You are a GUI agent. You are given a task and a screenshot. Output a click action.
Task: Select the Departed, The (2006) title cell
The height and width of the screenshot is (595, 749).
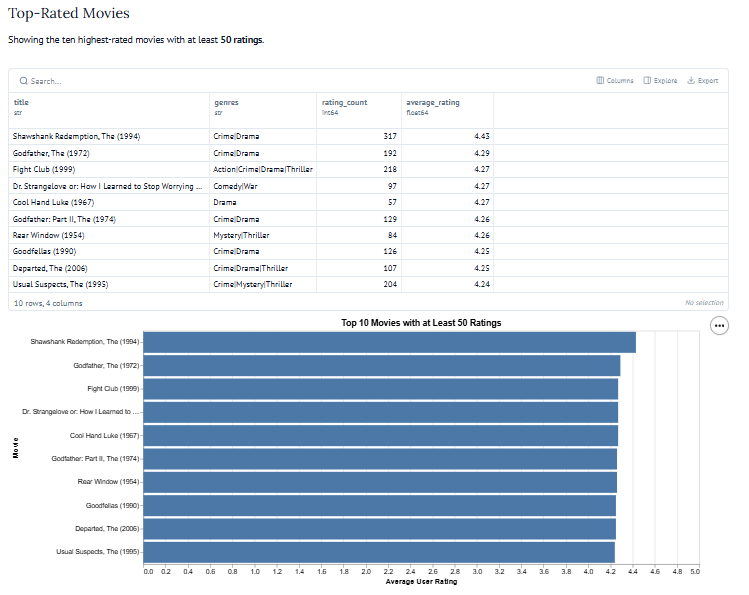click(x=109, y=268)
